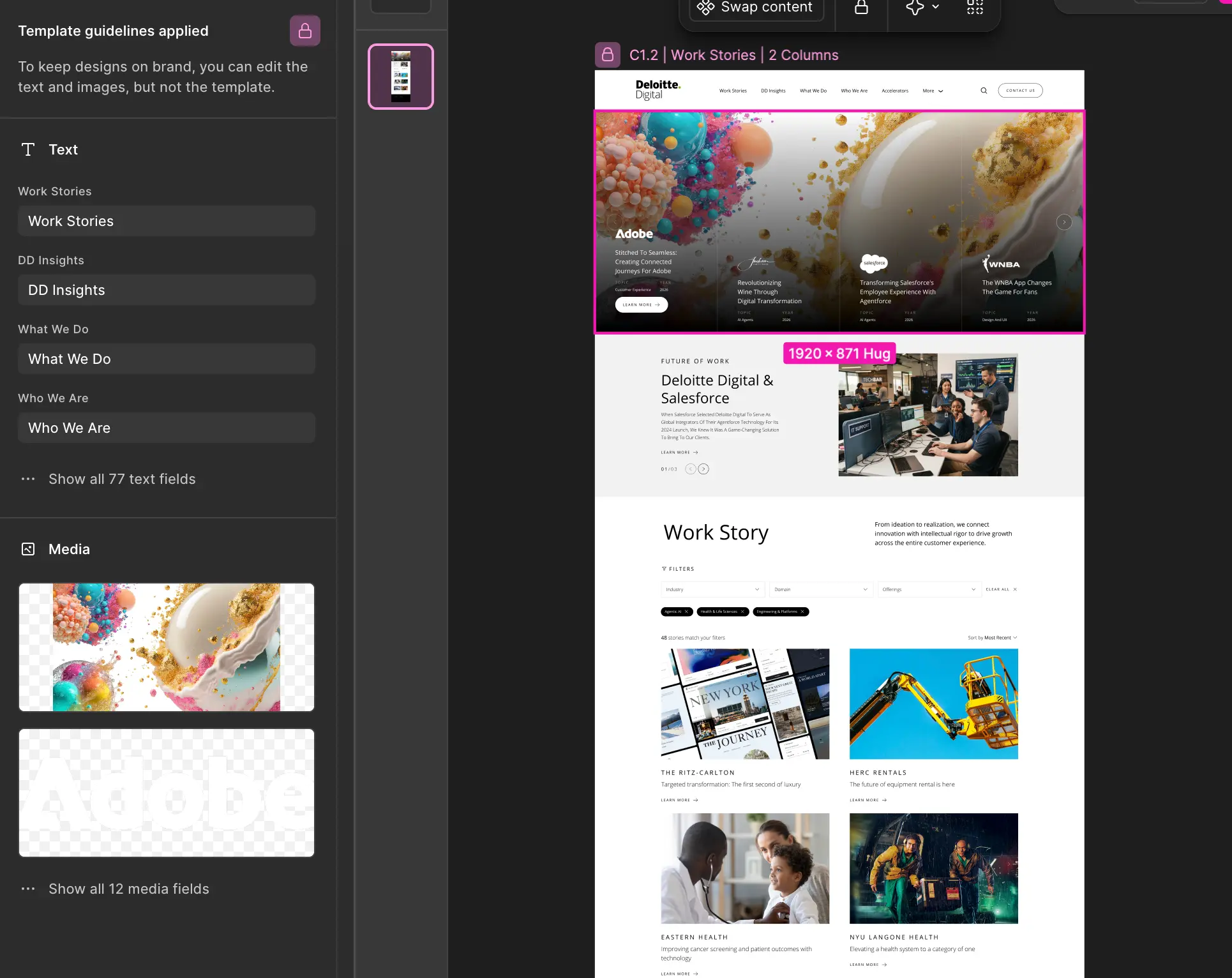Open the Industry filter dropdown
This screenshot has height=978, width=1232.
[712, 589]
